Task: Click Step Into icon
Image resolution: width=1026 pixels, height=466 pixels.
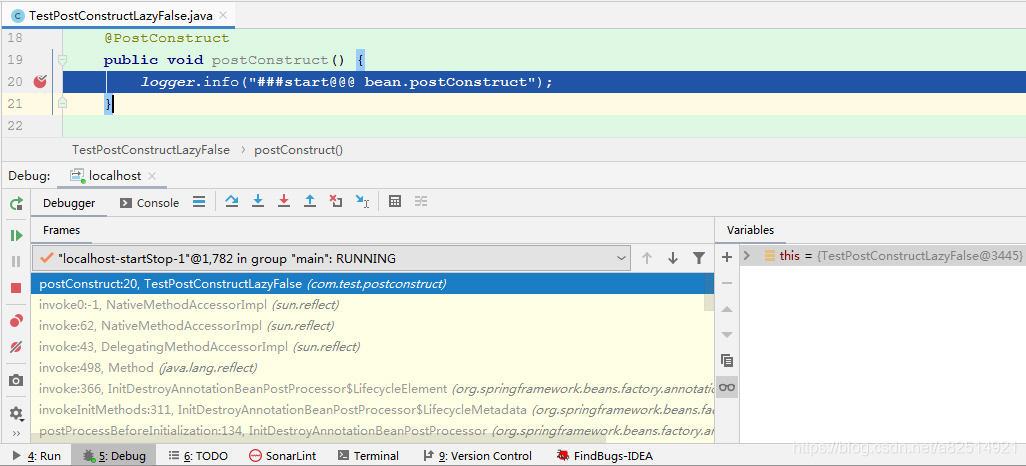Action: pos(258,202)
